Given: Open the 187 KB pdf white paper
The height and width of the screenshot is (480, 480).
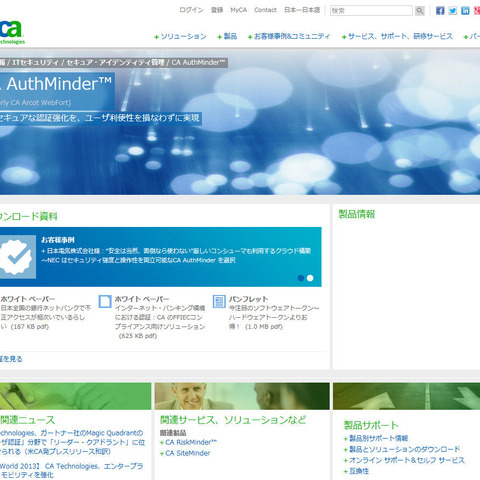Looking at the screenshot, I should pos(46,317).
